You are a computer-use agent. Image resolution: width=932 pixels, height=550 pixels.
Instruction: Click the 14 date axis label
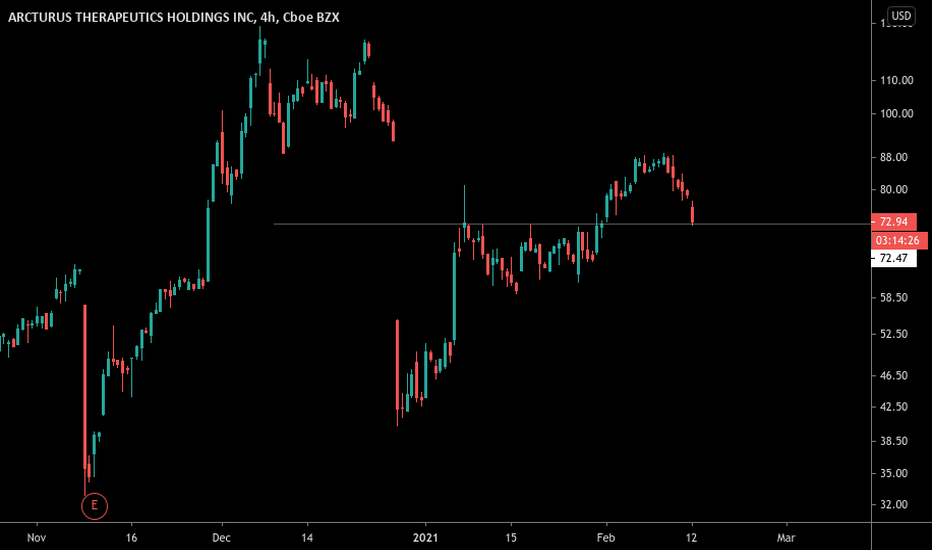tap(307, 538)
